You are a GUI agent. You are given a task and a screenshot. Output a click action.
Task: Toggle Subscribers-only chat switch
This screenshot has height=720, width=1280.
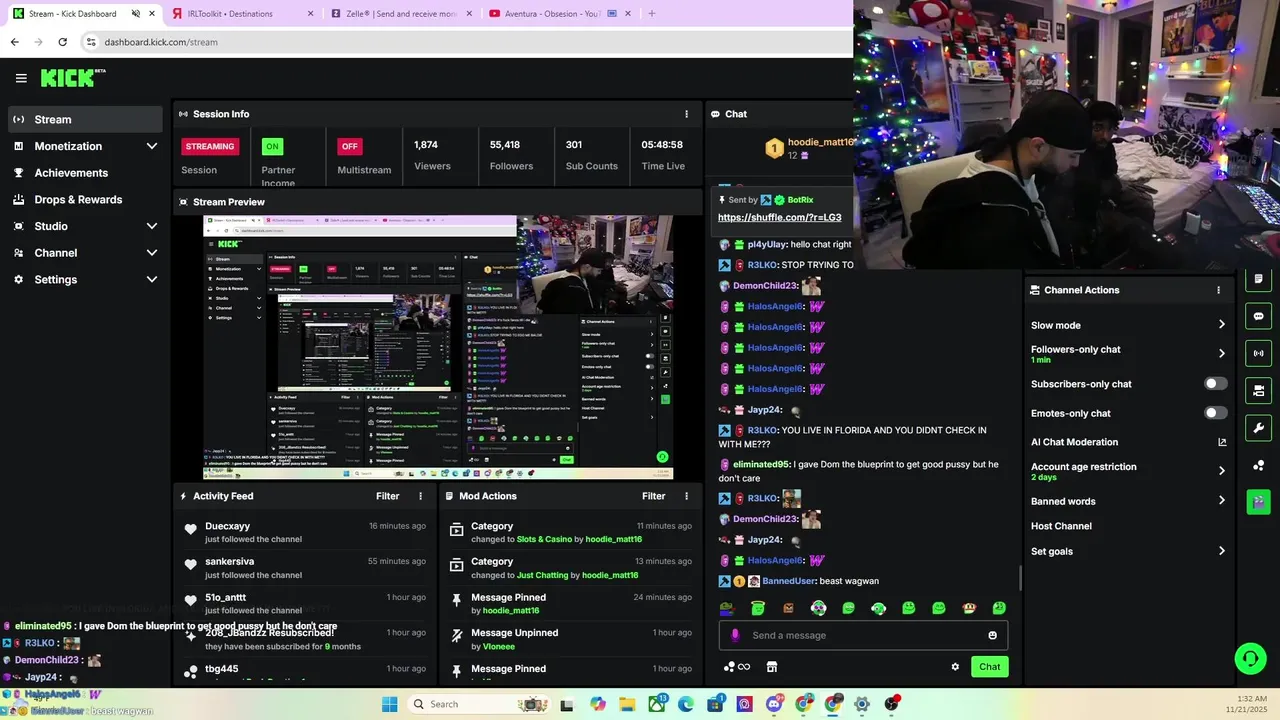[1215, 384]
